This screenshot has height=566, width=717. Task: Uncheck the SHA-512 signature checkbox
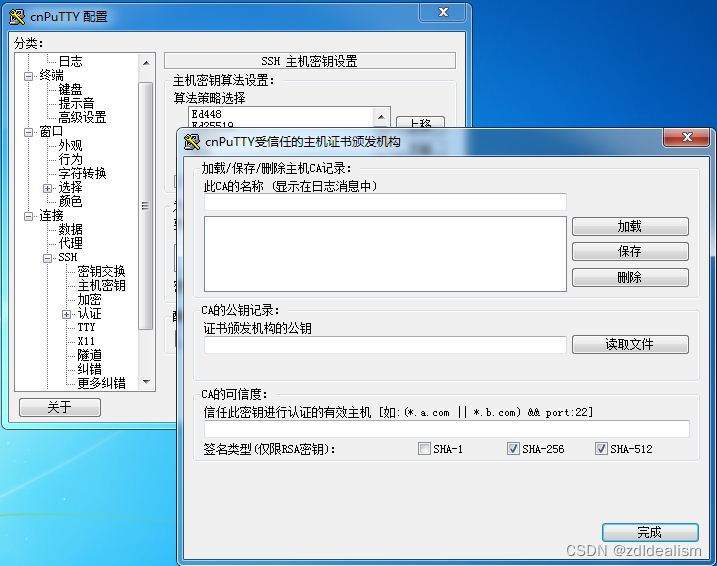click(x=601, y=449)
